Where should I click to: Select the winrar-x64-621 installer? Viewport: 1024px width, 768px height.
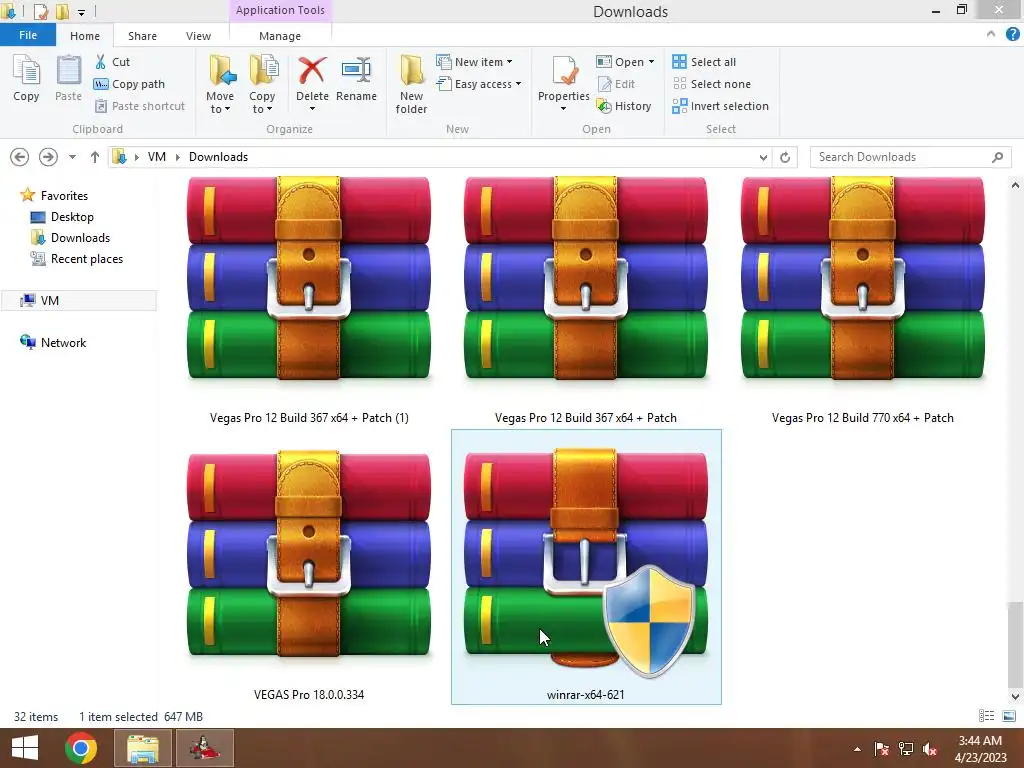coord(586,567)
